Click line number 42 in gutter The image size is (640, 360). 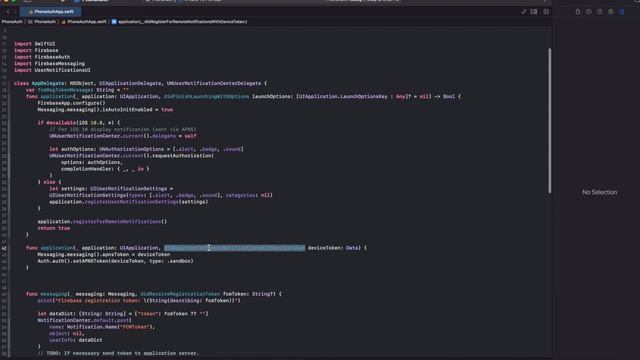4,248
